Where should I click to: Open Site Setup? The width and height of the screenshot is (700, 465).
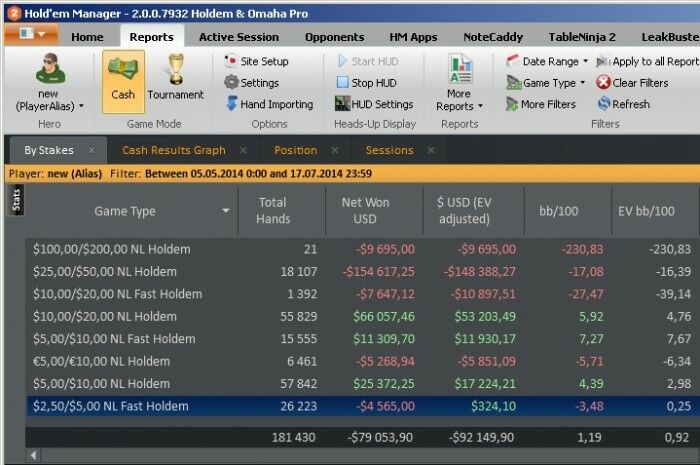coord(256,61)
